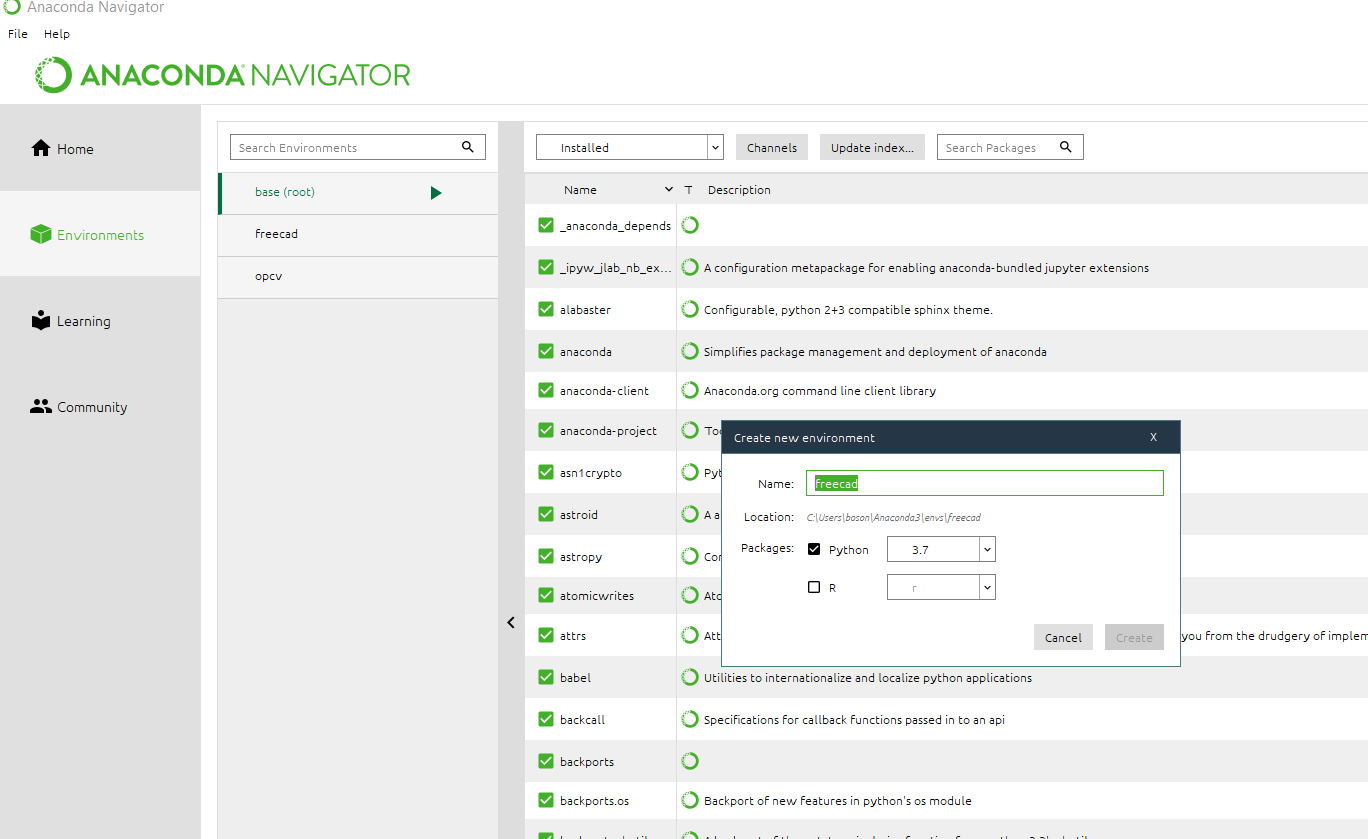The width and height of the screenshot is (1368, 839).
Task: Click the Search Environments field
Action: click(x=358, y=147)
